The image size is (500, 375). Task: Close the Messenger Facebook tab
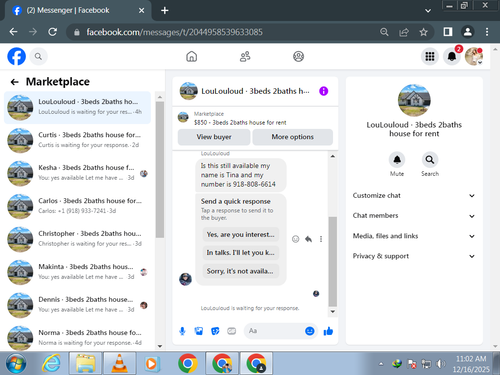pos(141,11)
